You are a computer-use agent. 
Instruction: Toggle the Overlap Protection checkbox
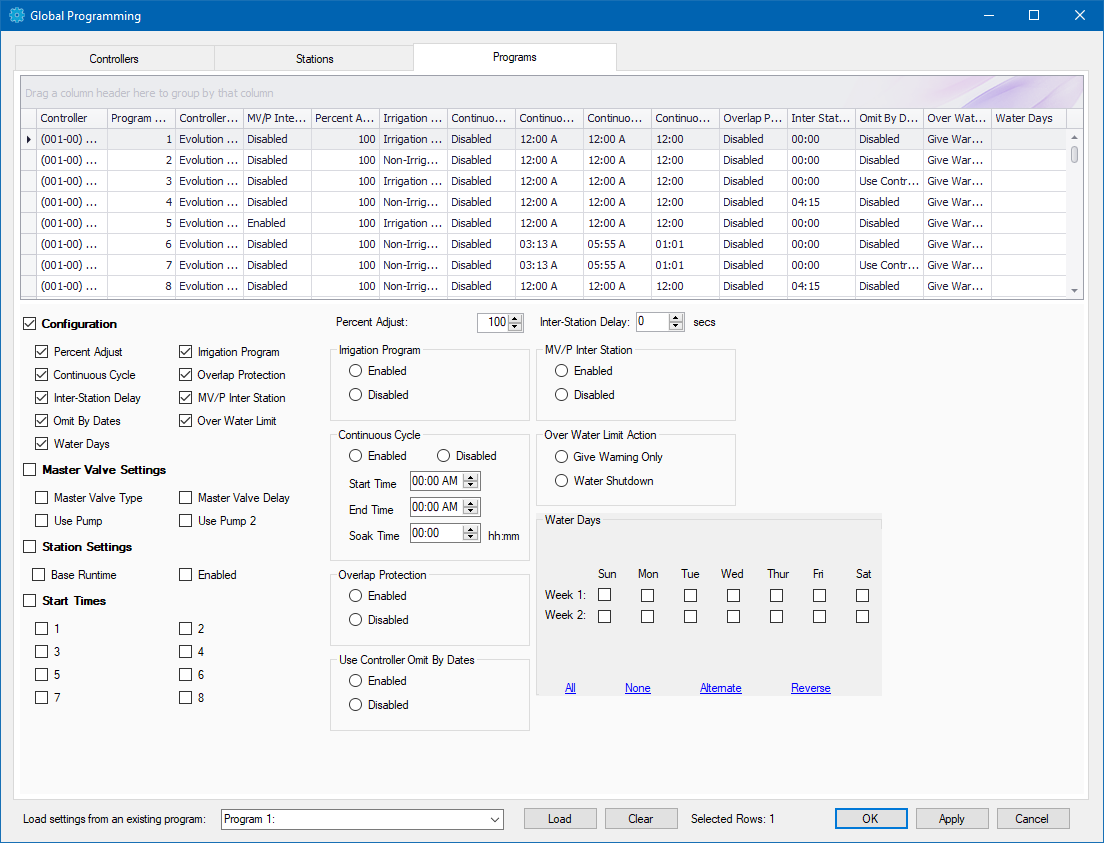point(185,375)
